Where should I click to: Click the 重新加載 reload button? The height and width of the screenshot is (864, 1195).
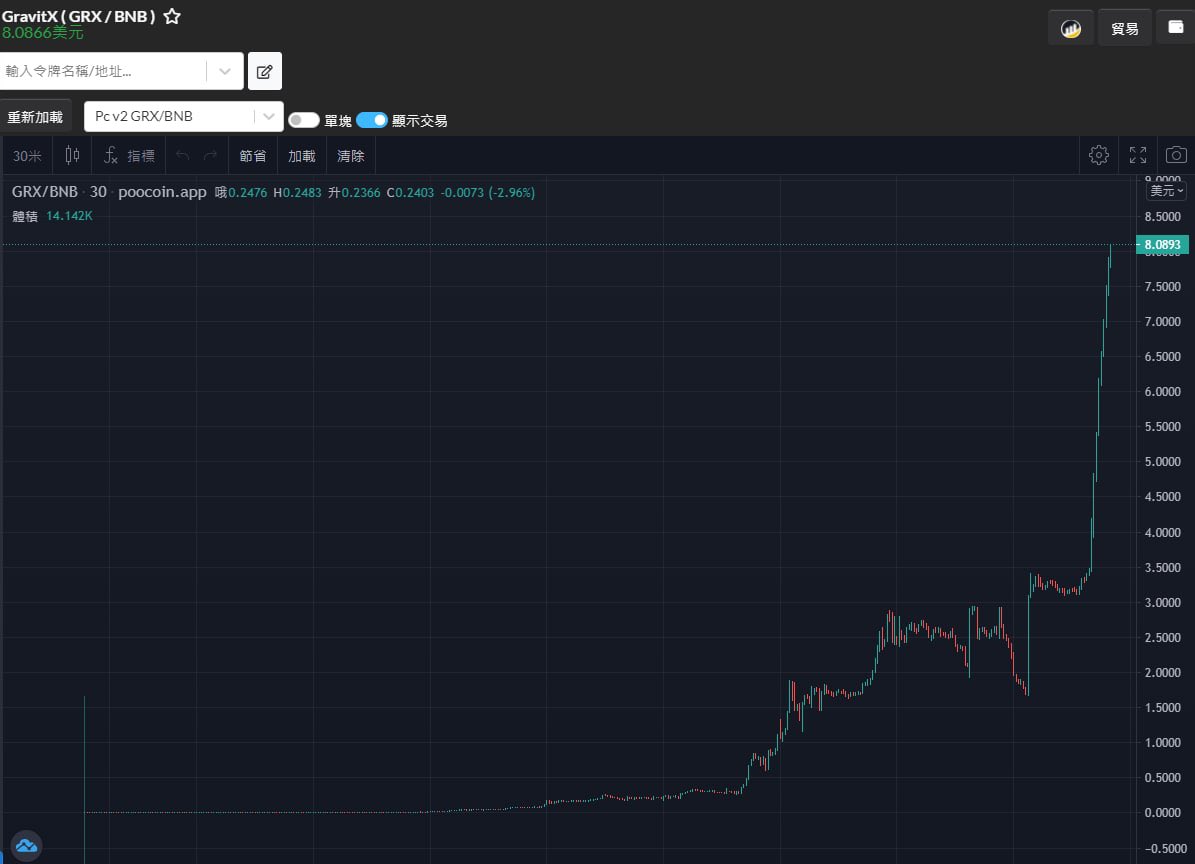click(36, 116)
